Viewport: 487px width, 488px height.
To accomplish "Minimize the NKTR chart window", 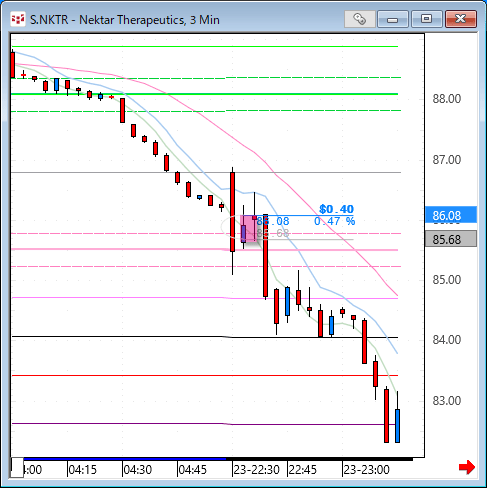I will point(393,19).
